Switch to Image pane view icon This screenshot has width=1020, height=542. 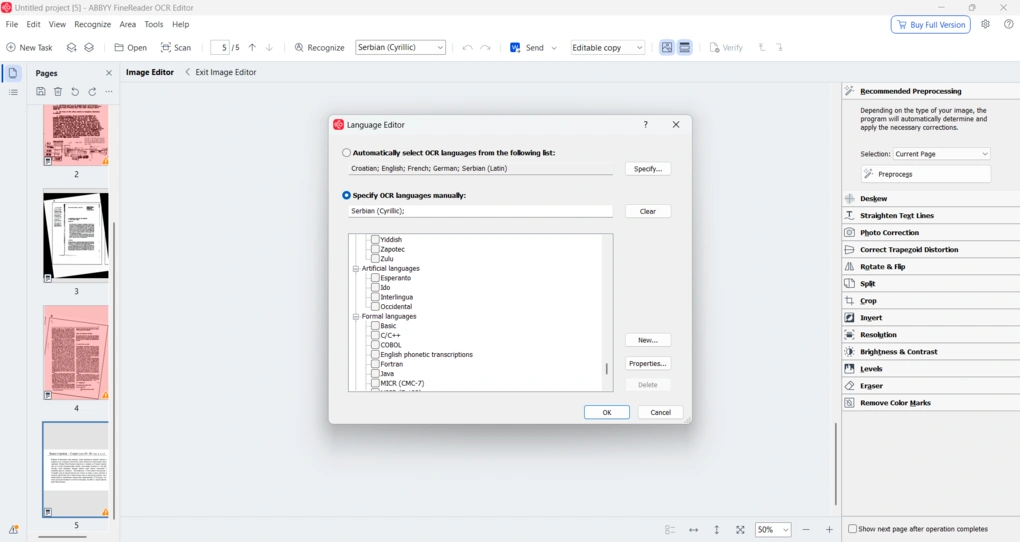[x=667, y=47]
